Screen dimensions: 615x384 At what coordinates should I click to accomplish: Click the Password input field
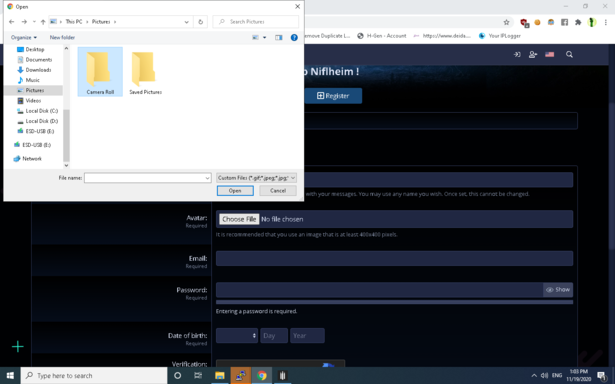tap(379, 290)
